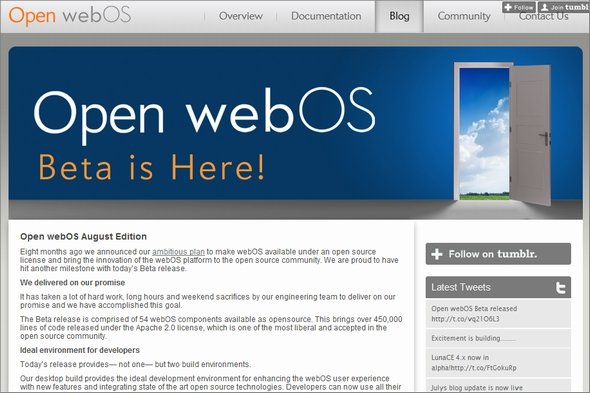Viewport: 590px width, 393px height.
Task: Click the Open webOS Beta is Here banner
Action: click(x=295, y=133)
